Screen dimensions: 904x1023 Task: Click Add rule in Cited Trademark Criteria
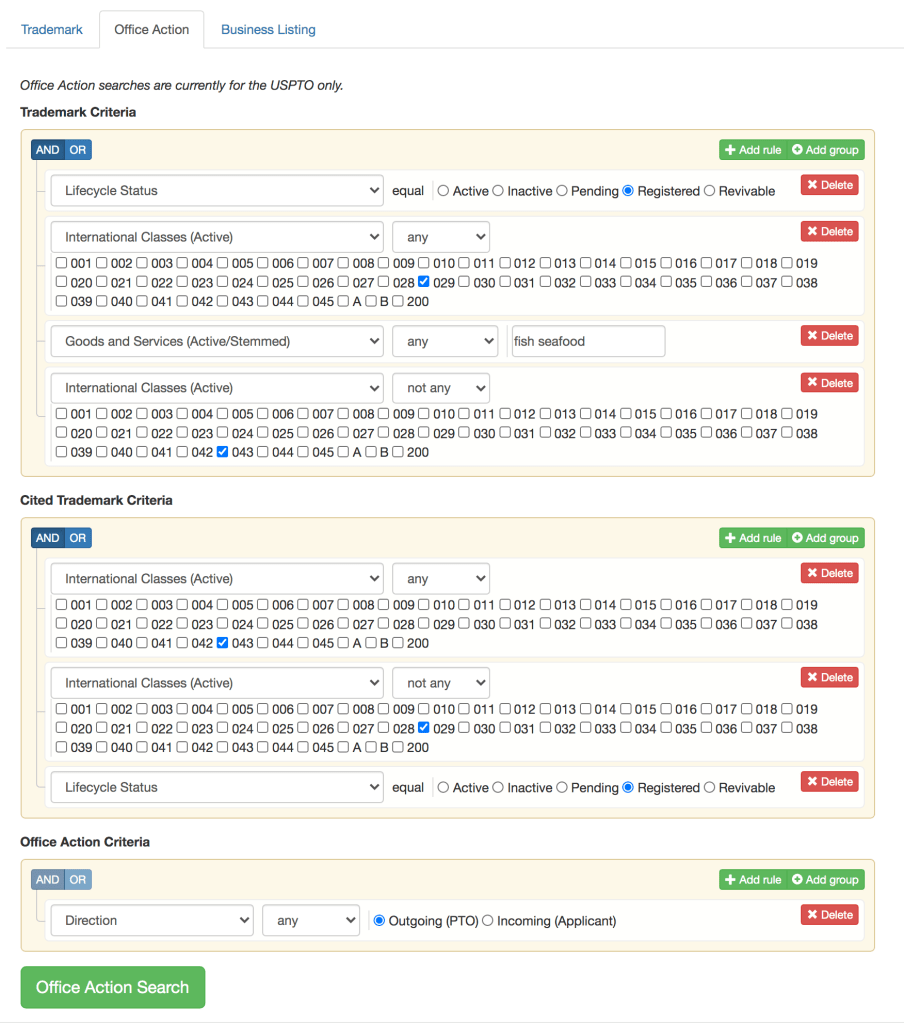(753, 538)
